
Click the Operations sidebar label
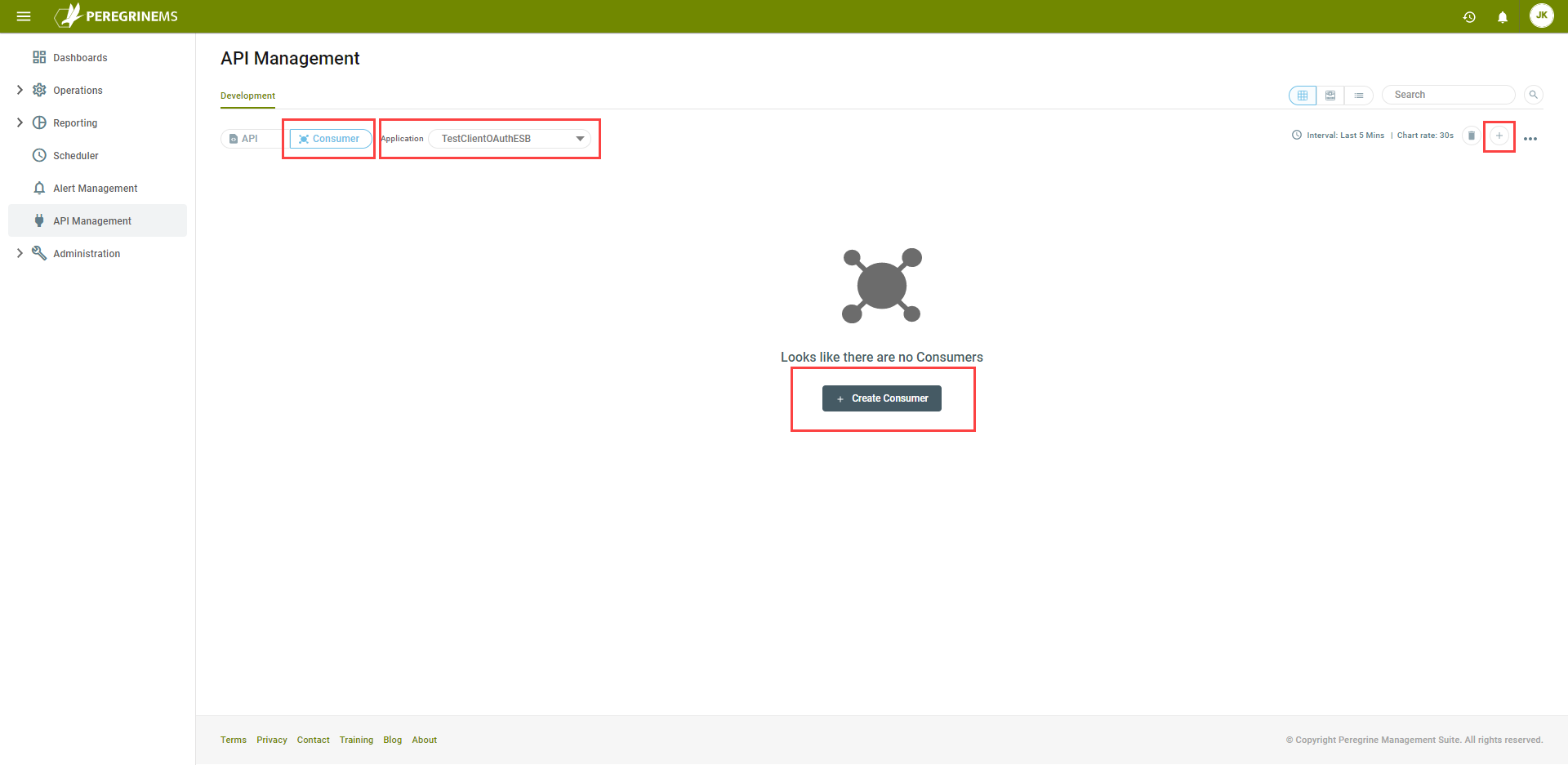(x=78, y=91)
